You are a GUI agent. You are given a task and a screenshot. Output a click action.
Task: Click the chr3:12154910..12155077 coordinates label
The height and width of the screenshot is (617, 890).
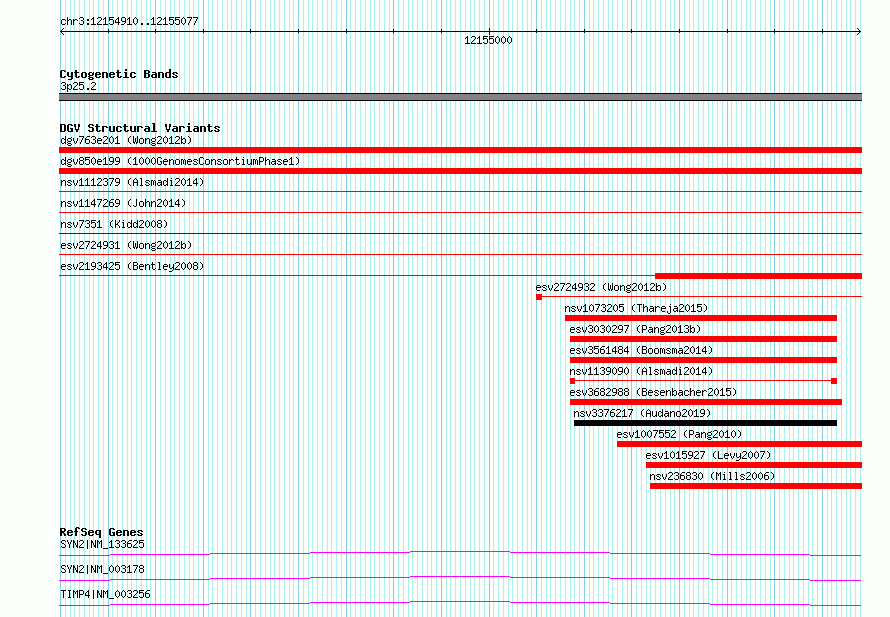tap(129, 22)
